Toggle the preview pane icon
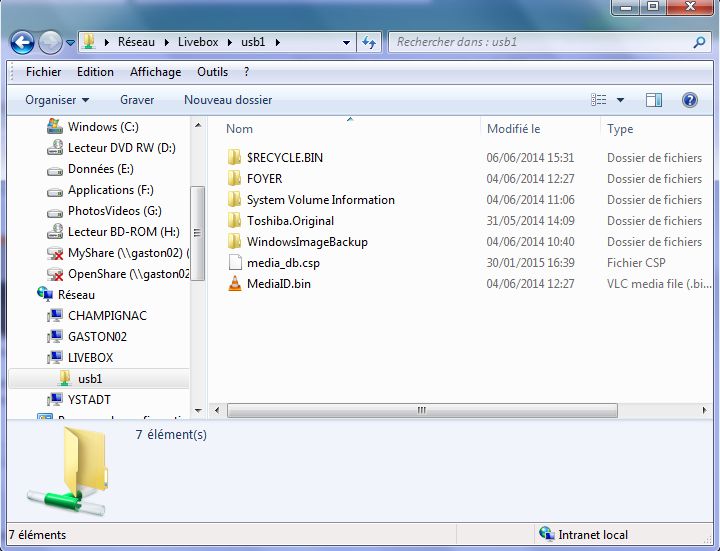 (x=653, y=100)
